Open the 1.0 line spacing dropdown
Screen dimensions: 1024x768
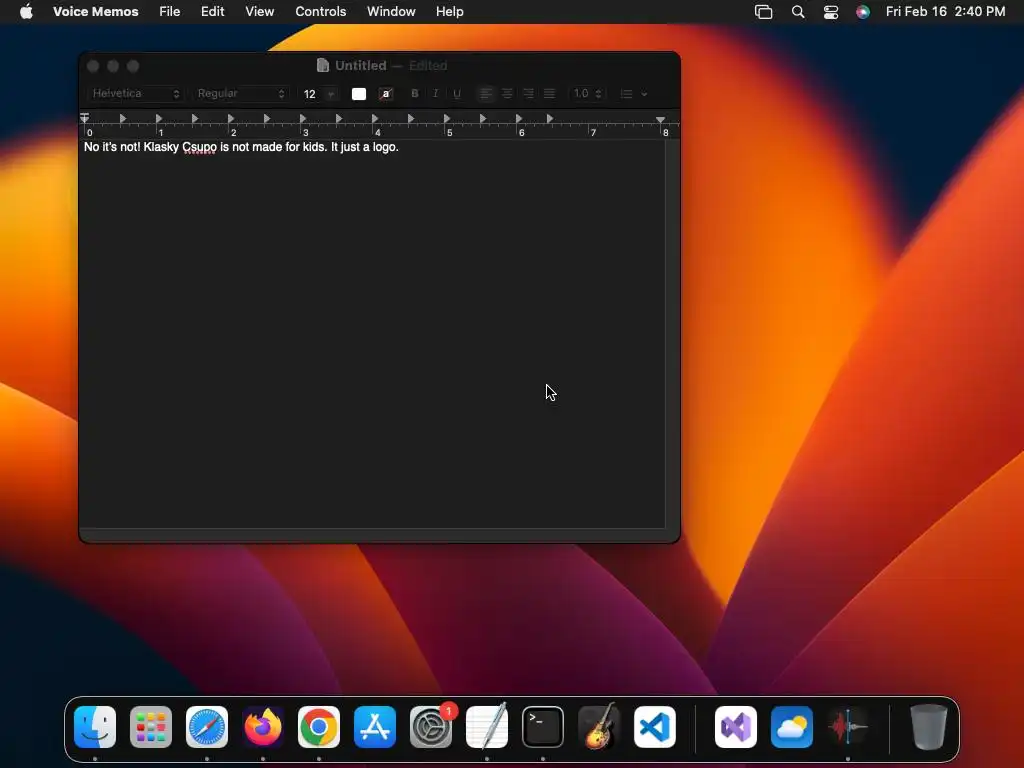coord(587,93)
